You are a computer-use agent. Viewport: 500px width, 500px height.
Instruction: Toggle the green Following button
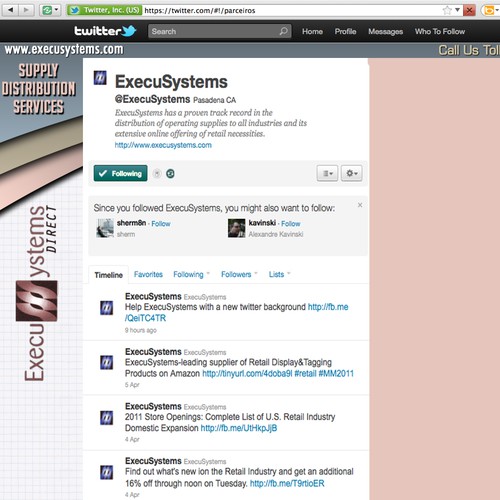pyautogui.click(x=120, y=173)
